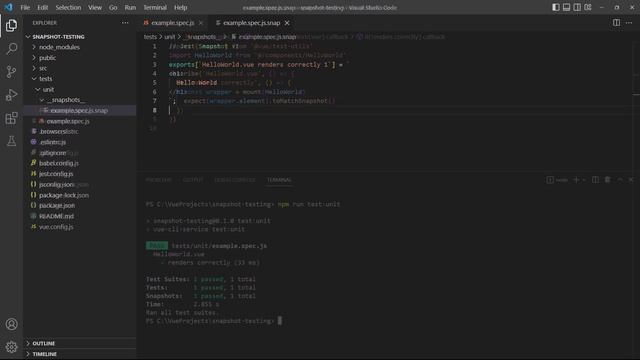Image resolution: width=640 pixels, height=360 pixels.
Task: Switch to the PROBLEMS panel tab
Action: click(x=158, y=180)
